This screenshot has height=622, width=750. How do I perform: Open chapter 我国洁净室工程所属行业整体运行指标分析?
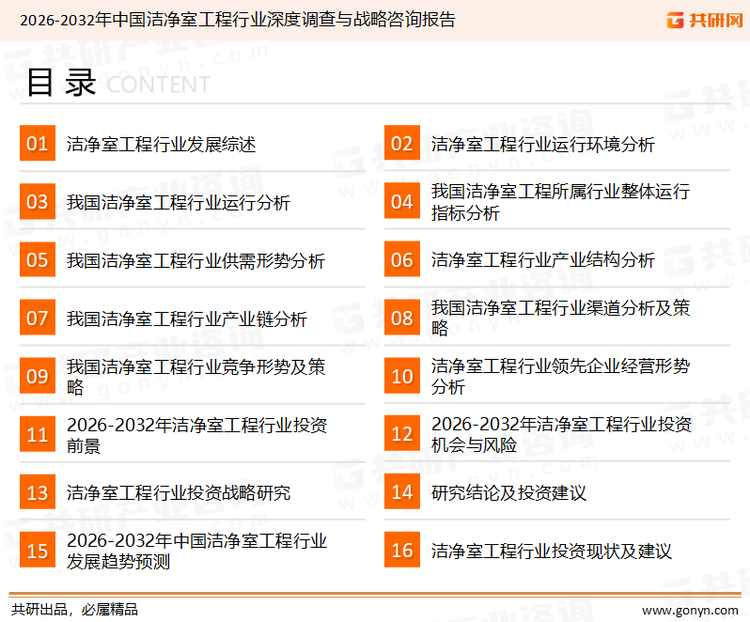coord(561,202)
